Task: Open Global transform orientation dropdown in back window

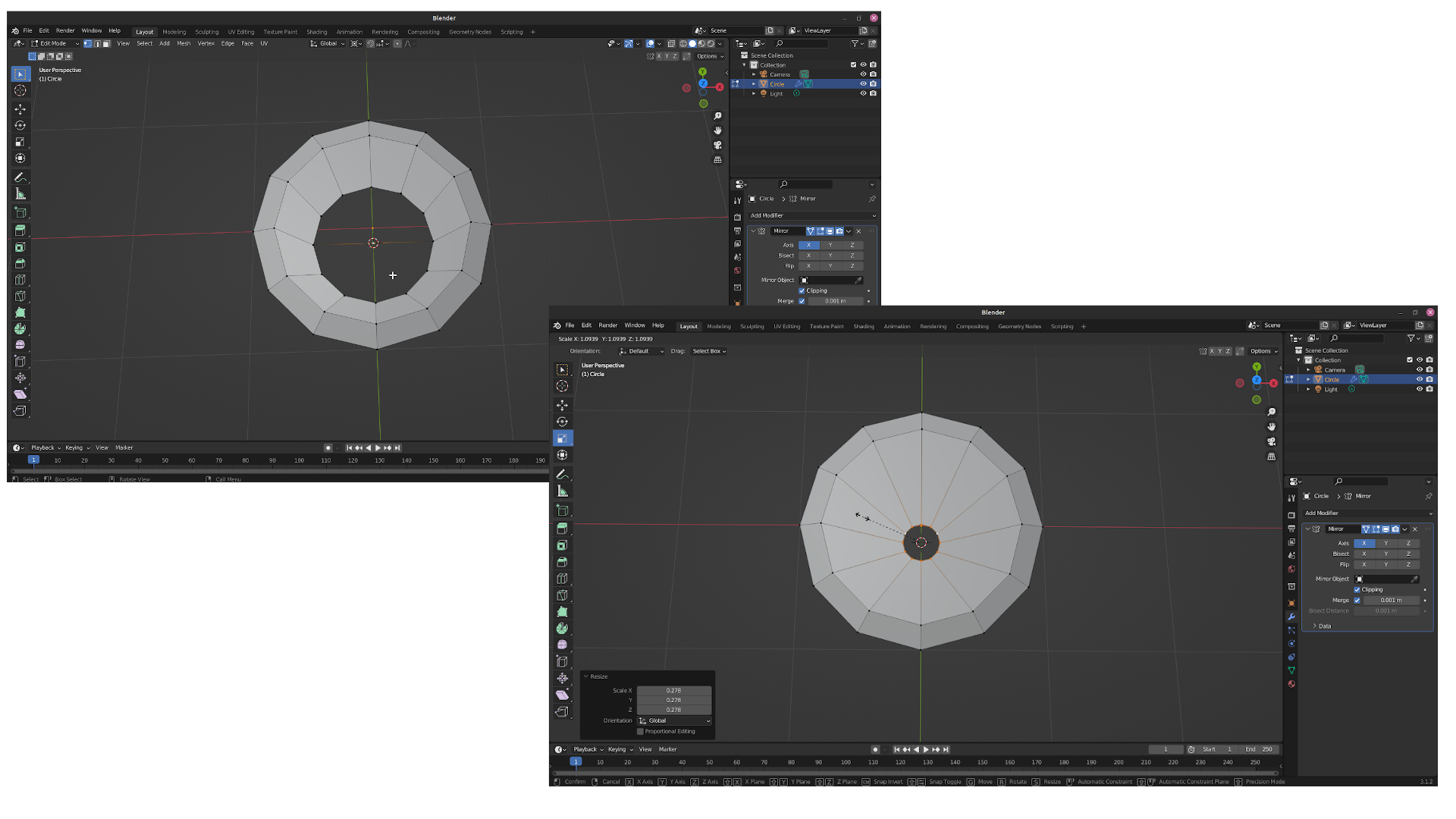Action: click(x=328, y=44)
